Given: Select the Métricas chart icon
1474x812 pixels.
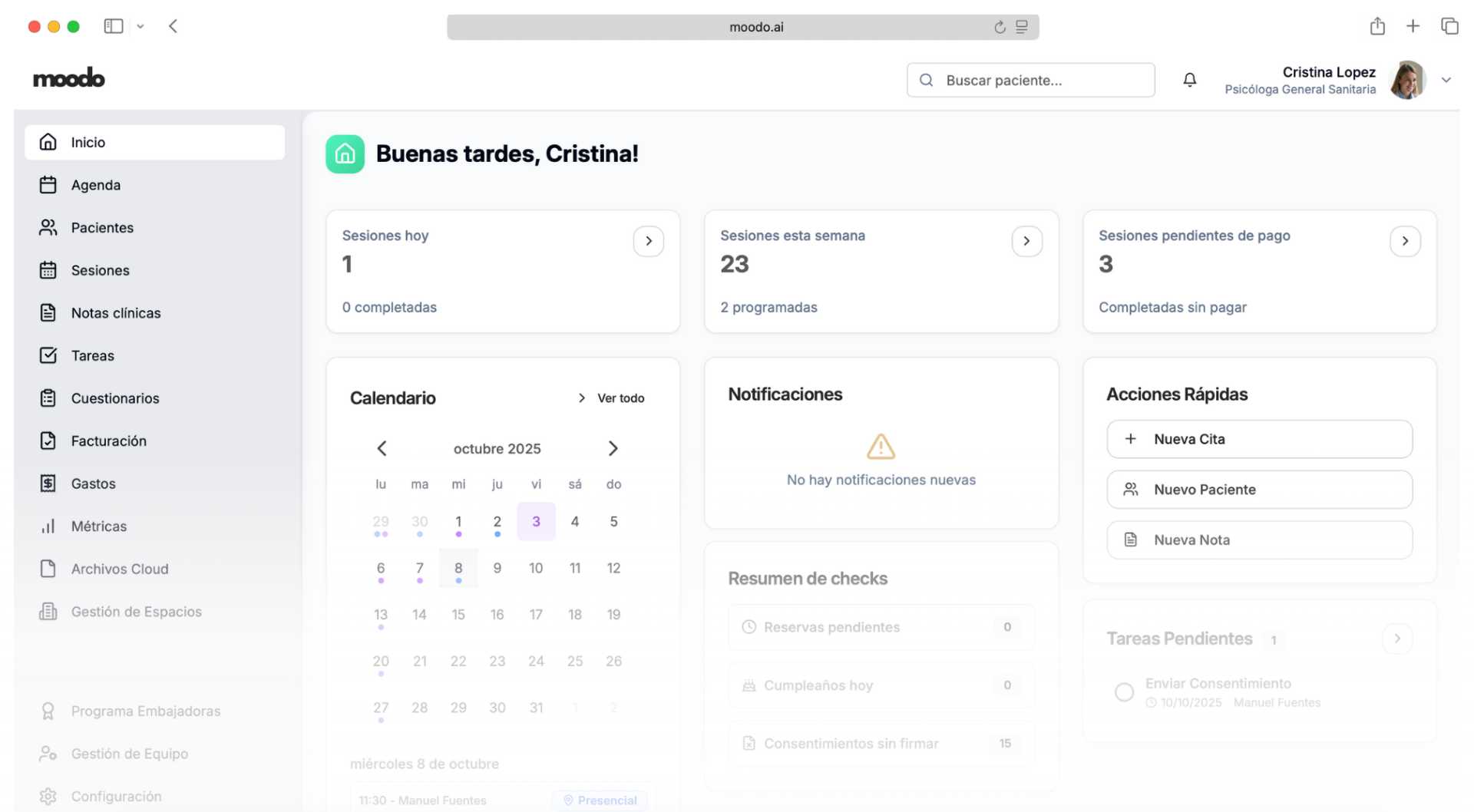Looking at the screenshot, I should (x=48, y=526).
